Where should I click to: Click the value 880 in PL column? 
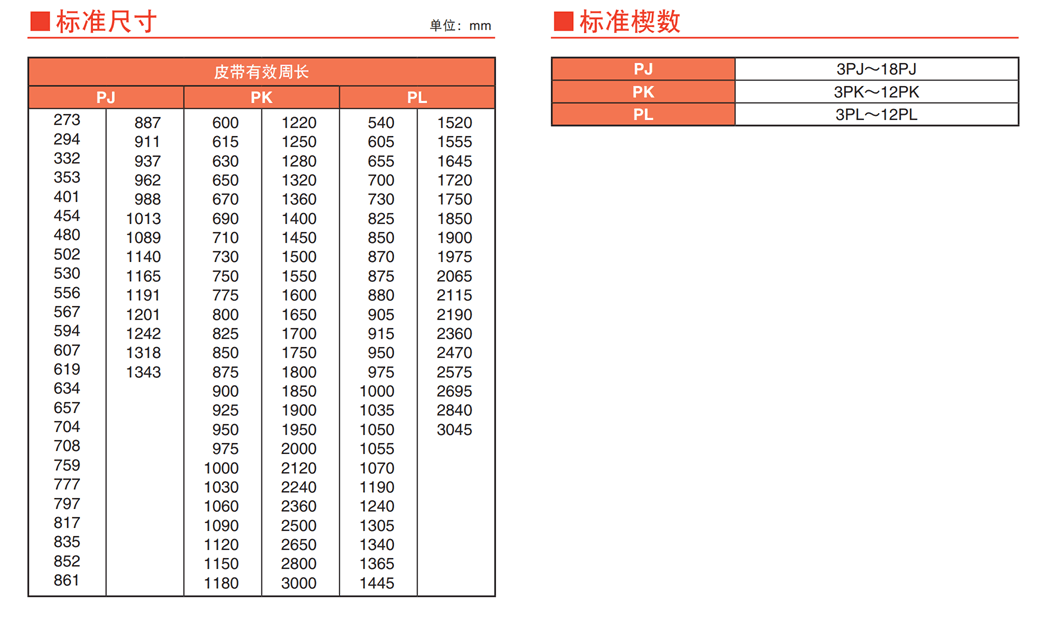click(381, 296)
